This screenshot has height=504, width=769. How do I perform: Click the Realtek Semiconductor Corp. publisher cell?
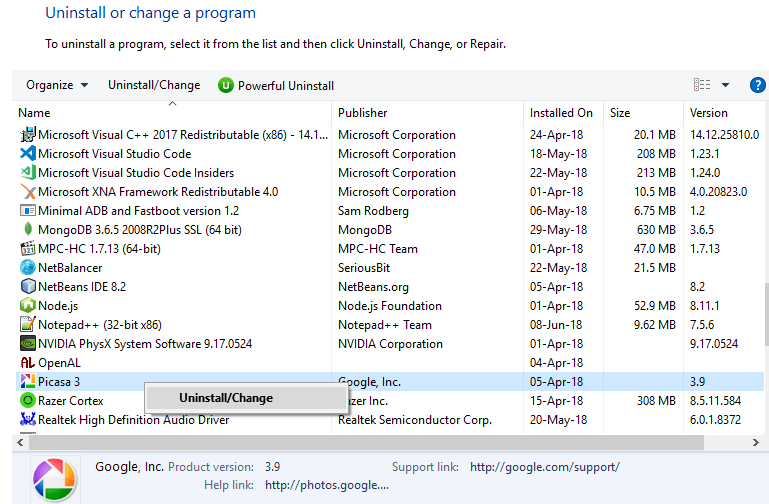(415, 420)
